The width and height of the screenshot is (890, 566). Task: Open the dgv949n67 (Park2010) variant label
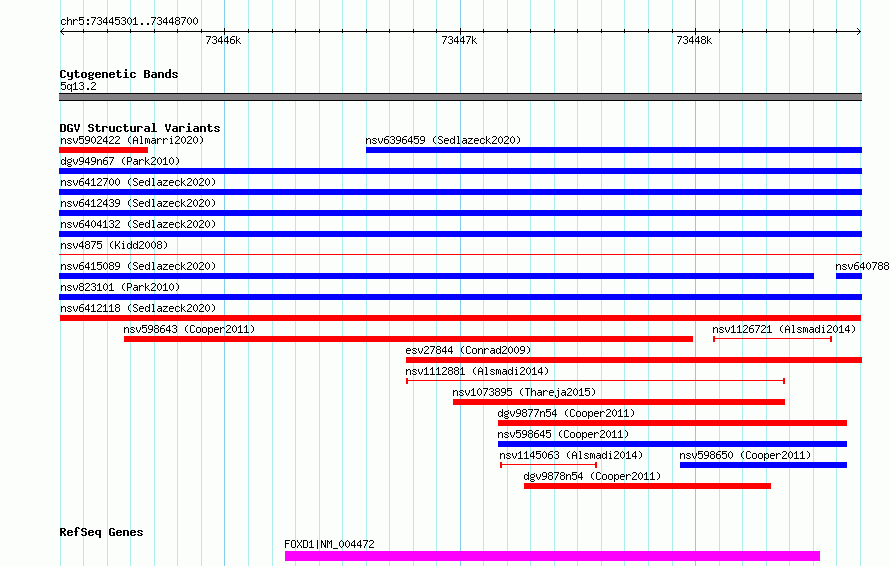(120, 161)
